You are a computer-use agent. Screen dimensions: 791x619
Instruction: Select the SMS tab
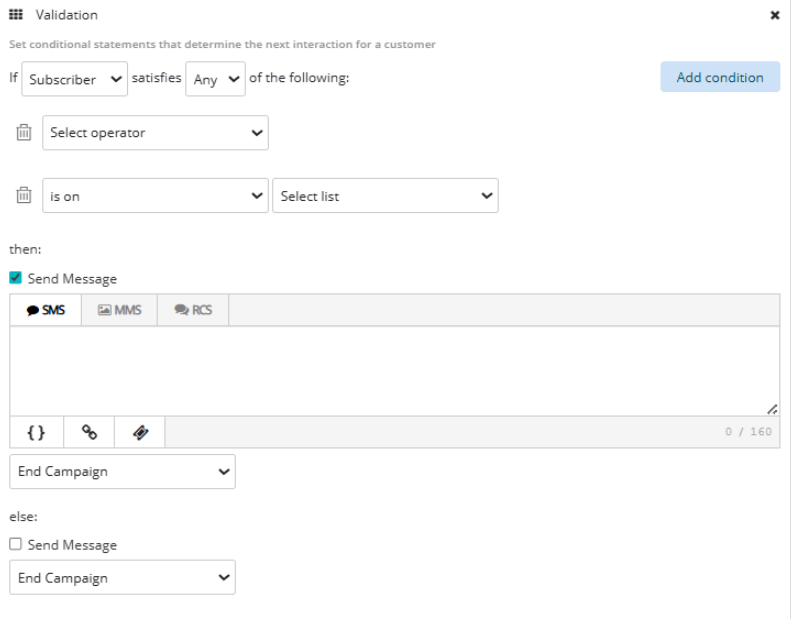tap(46, 310)
